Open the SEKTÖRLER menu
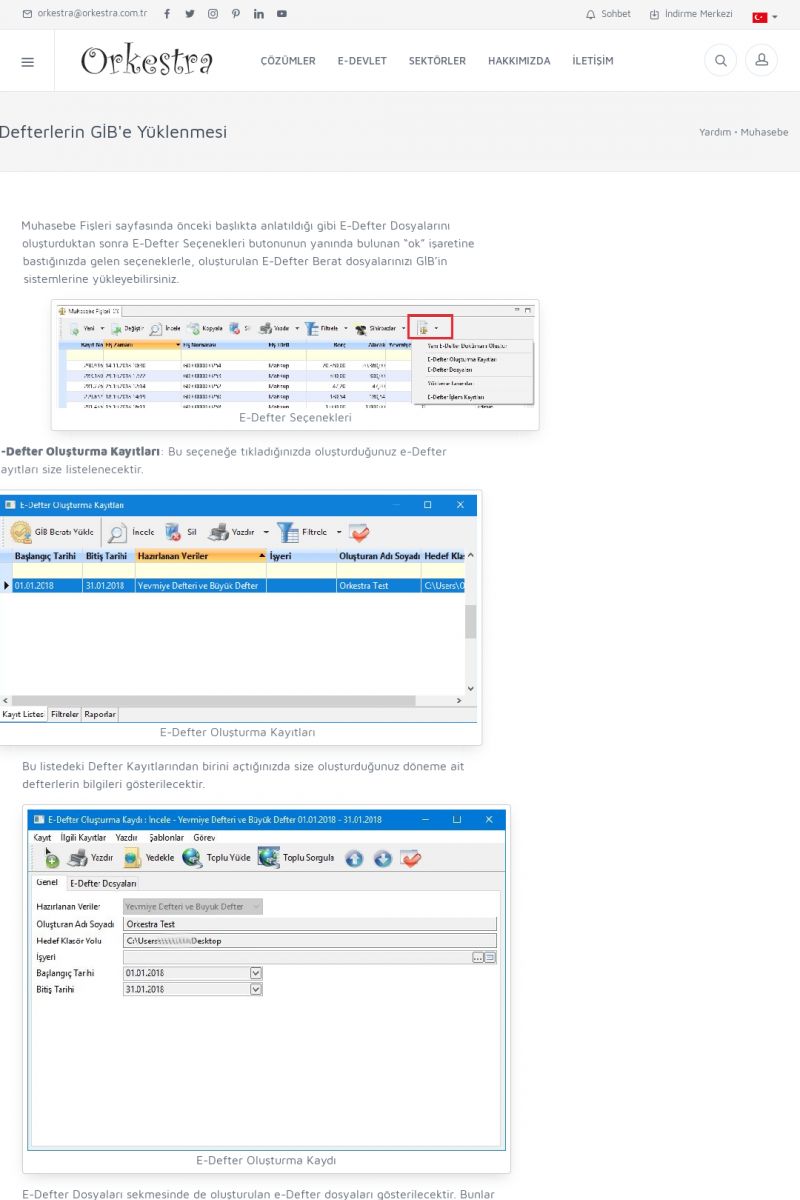The width and height of the screenshot is (800, 1200). [437, 61]
